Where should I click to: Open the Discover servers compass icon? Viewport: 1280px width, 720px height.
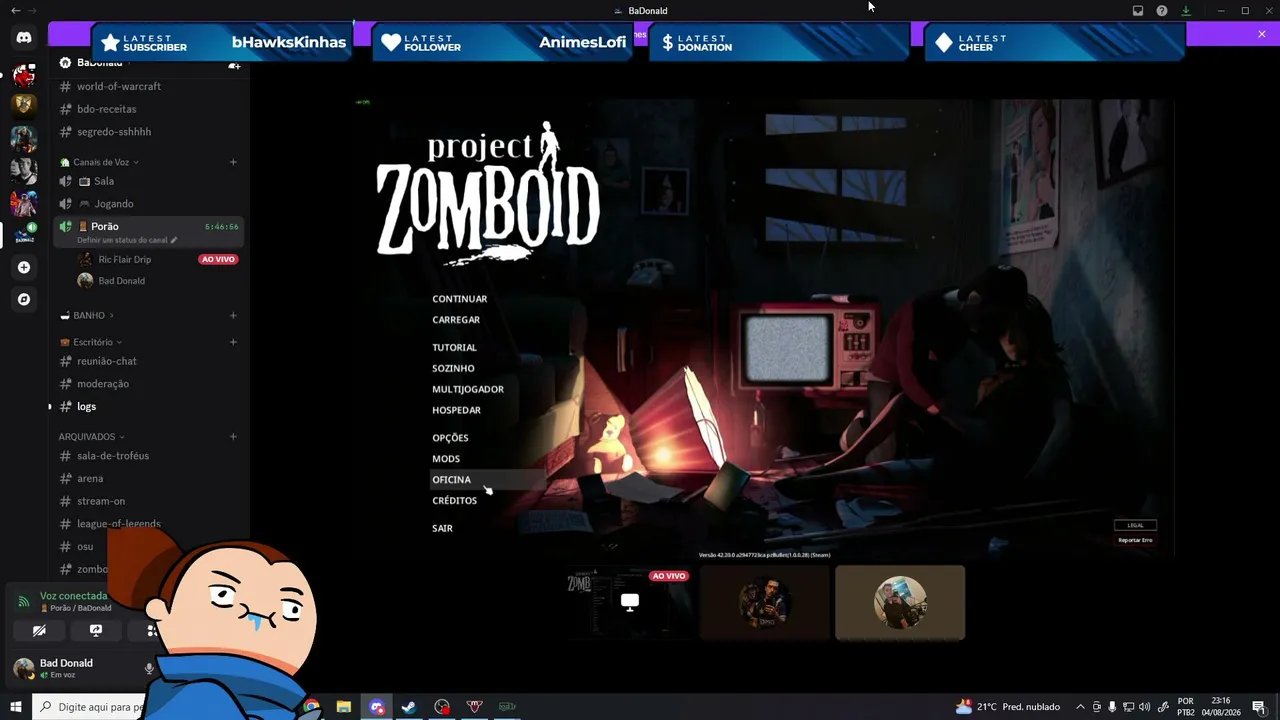tap(24, 299)
